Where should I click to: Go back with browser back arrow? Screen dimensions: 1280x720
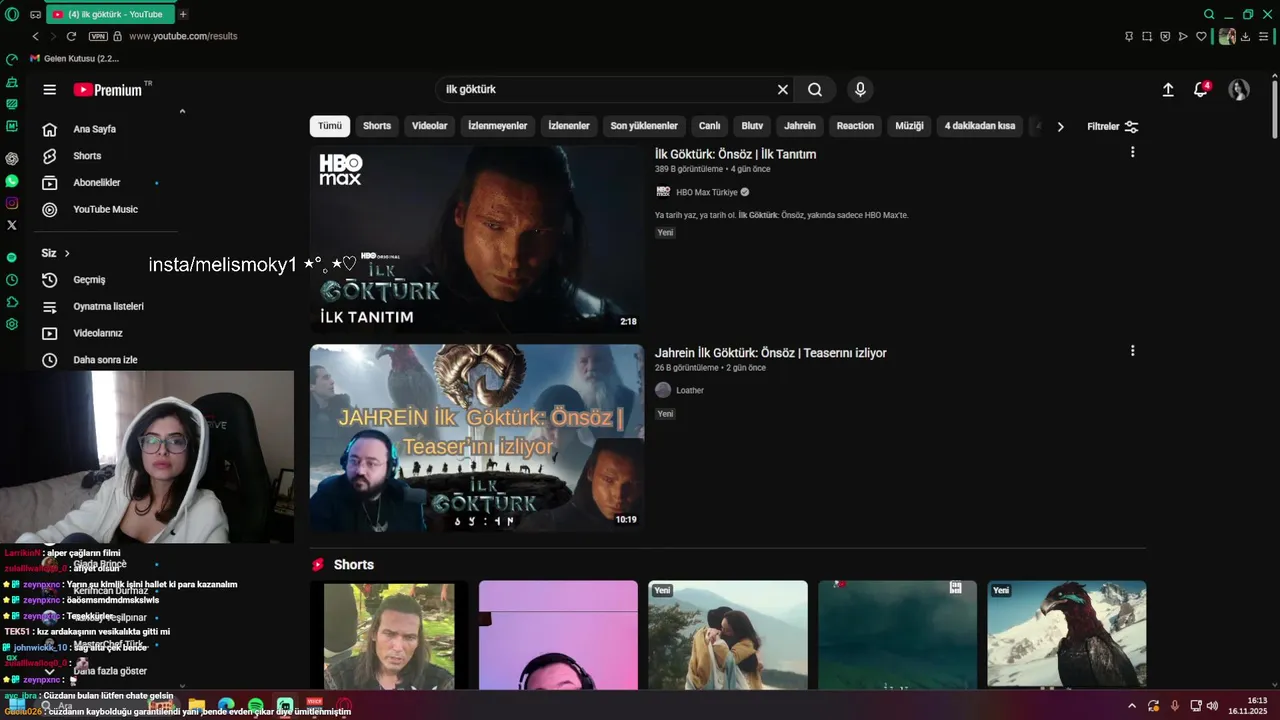tap(36, 36)
